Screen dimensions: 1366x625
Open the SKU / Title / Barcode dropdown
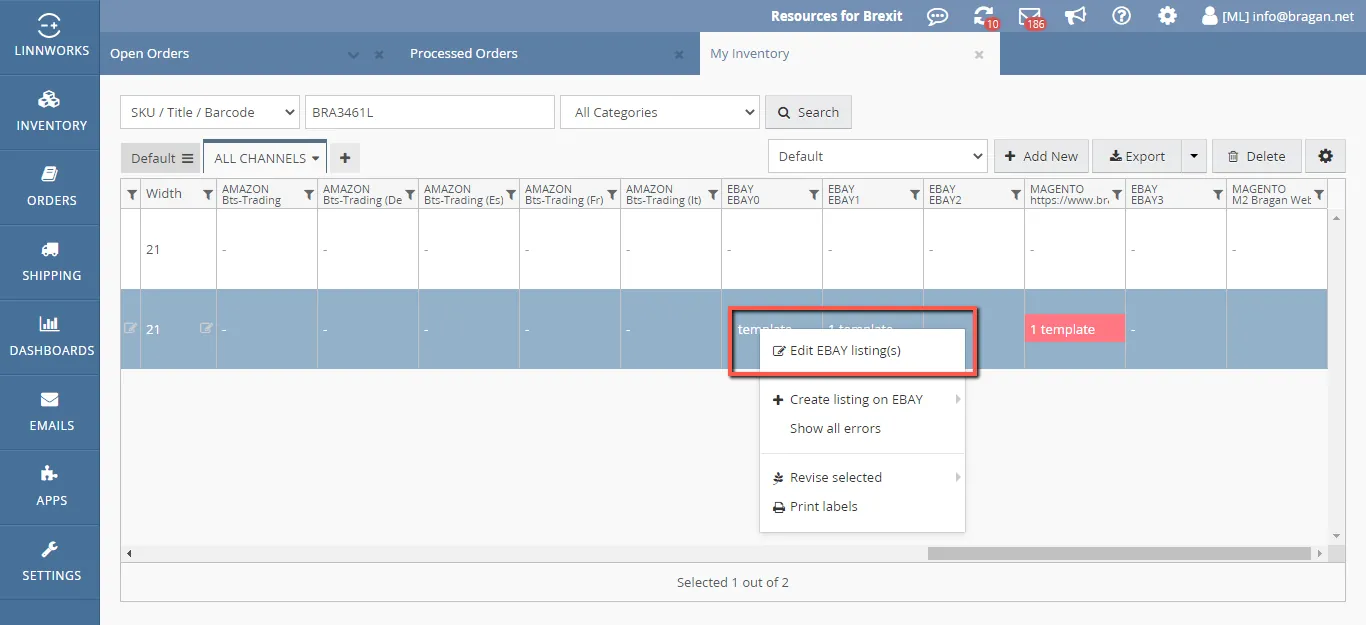coord(210,112)
